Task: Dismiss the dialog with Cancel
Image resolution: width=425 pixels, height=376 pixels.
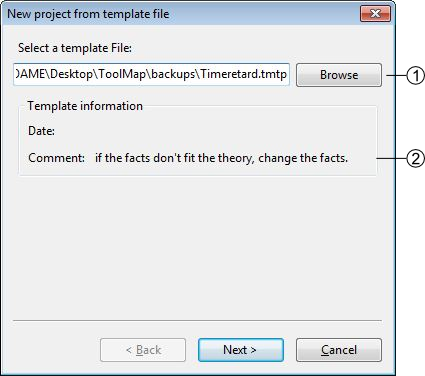Action: point(339,350)
